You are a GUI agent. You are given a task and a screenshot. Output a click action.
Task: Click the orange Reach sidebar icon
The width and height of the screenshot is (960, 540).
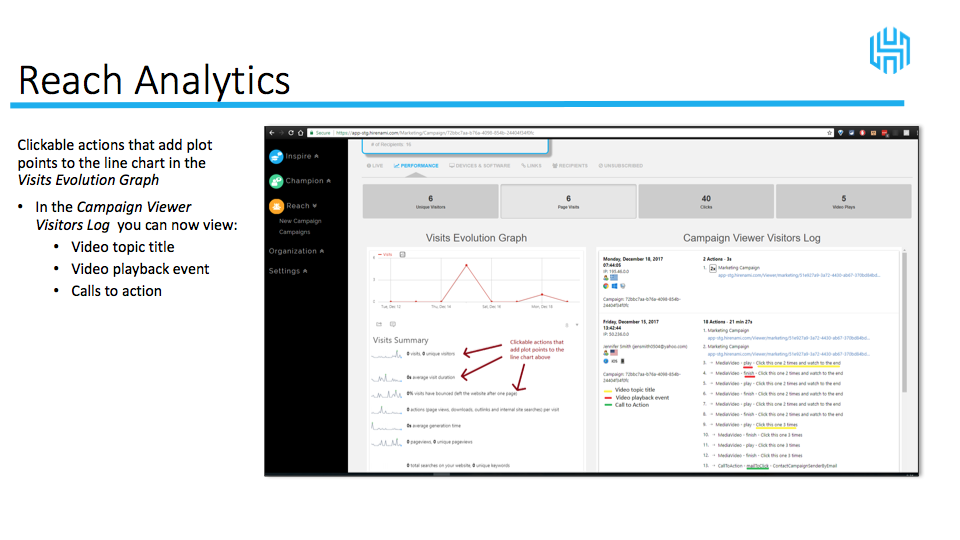point(276,206)
